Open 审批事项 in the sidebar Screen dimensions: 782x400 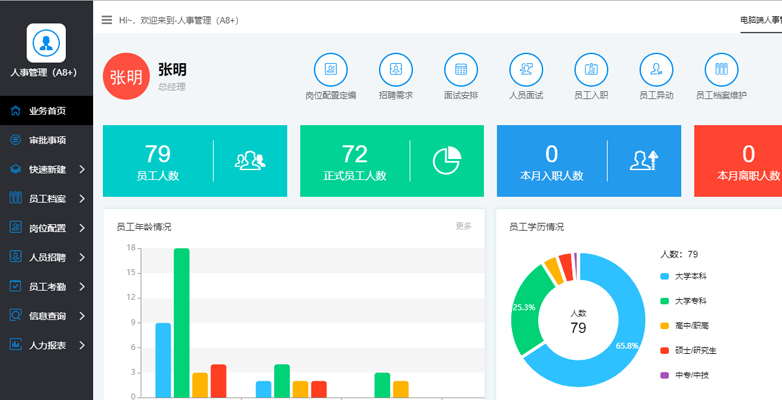[46, 140]
